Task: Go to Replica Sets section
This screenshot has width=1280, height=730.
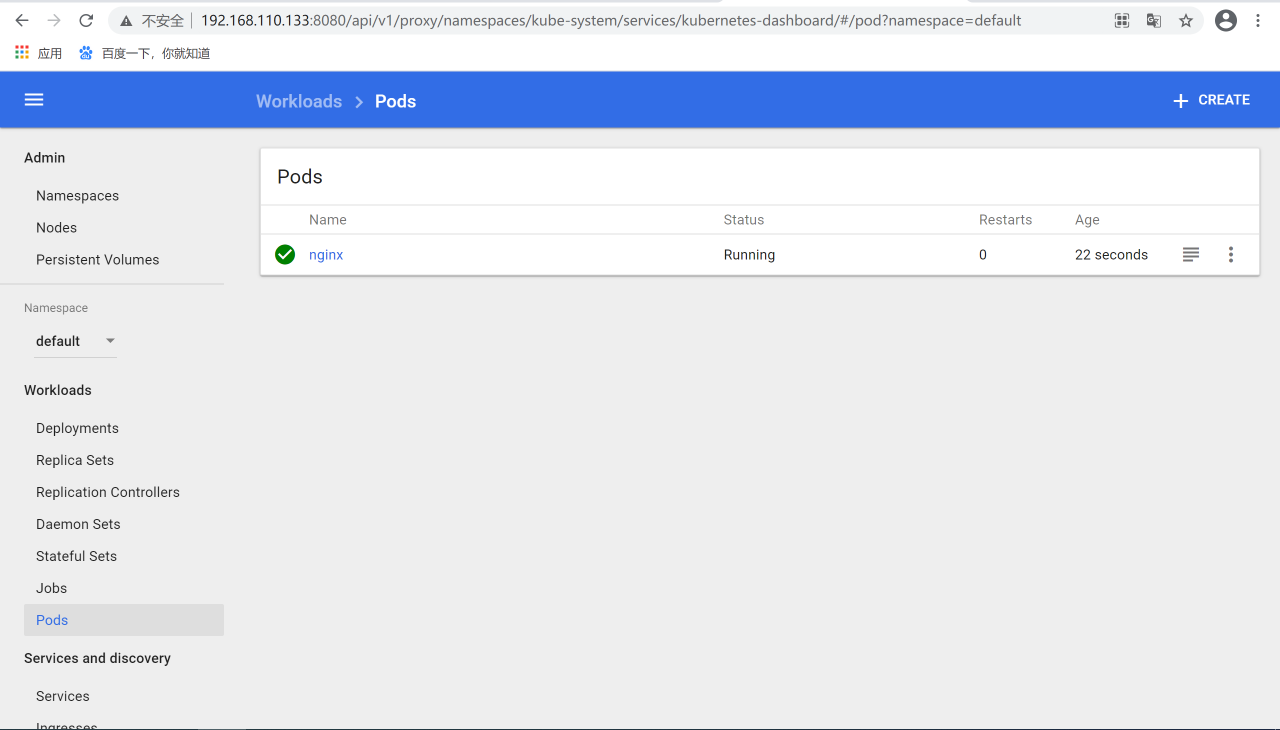Action: [75, 460]
